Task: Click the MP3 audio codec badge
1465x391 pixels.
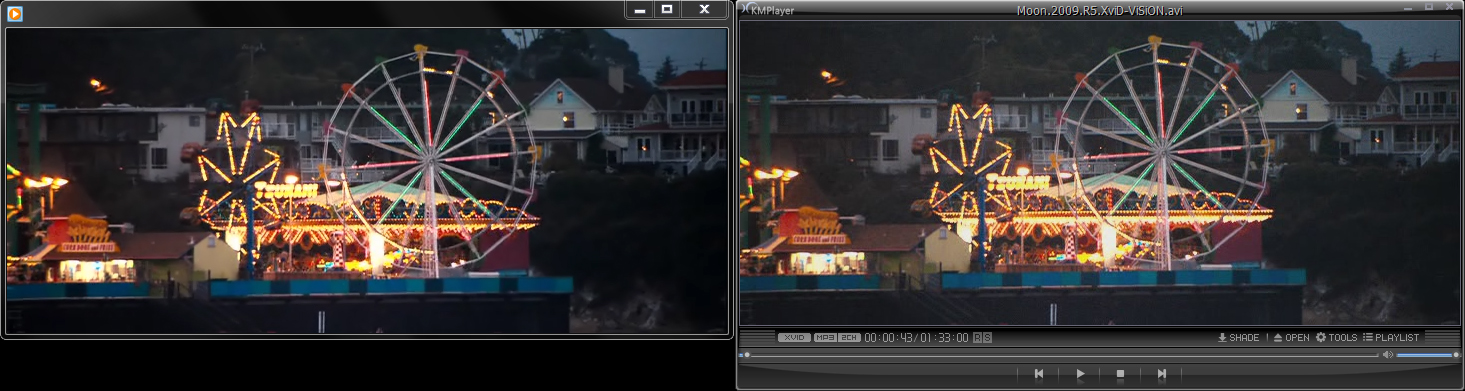Action: [825, 338]
